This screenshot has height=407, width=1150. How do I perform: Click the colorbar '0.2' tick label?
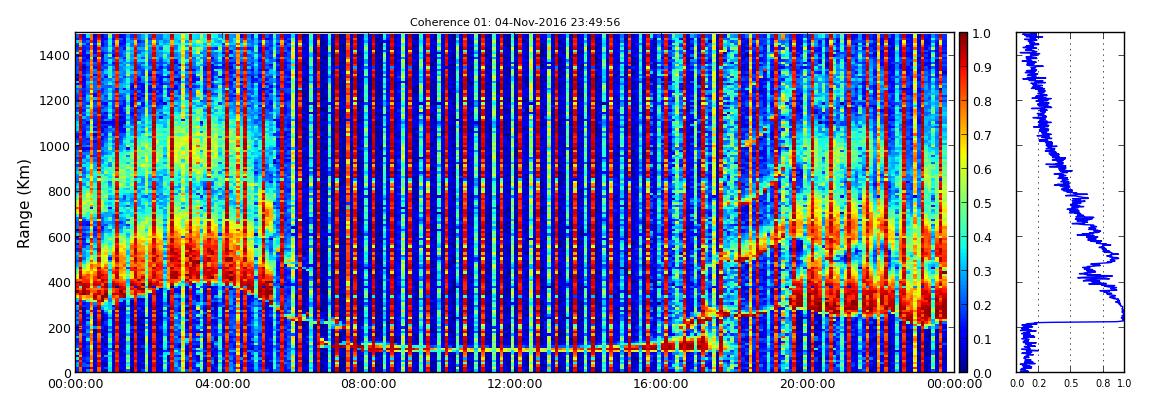coord(981,305)
